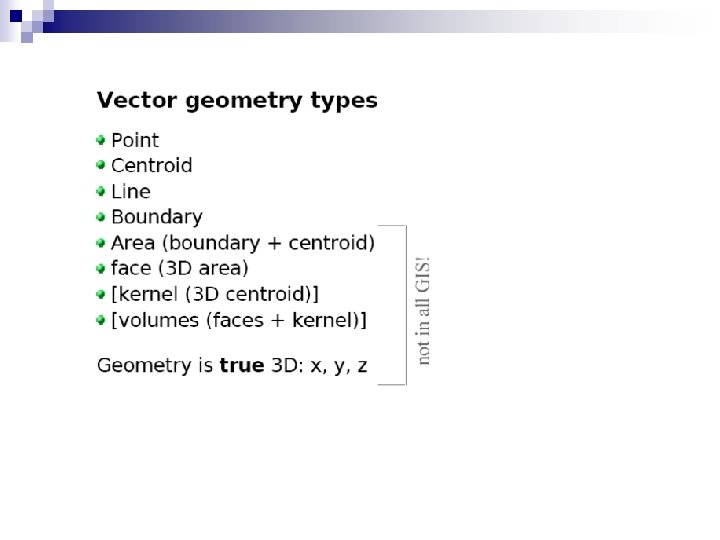The width and height of the screenshot is (720, 540).
Task: Select the green bullet next to Line
Action: pyautogui.click(x=101, y=190)
